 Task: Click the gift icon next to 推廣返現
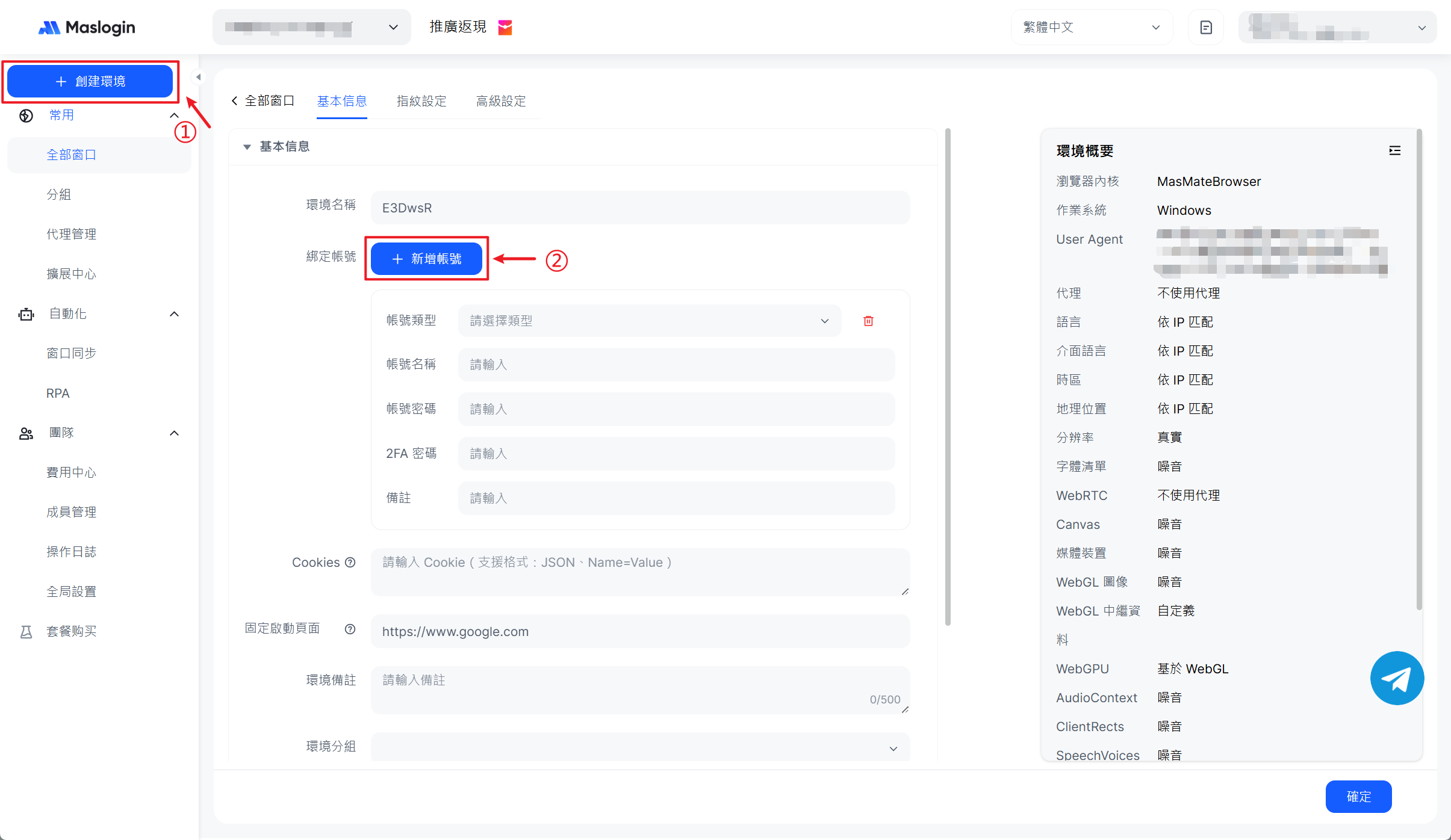505,27
